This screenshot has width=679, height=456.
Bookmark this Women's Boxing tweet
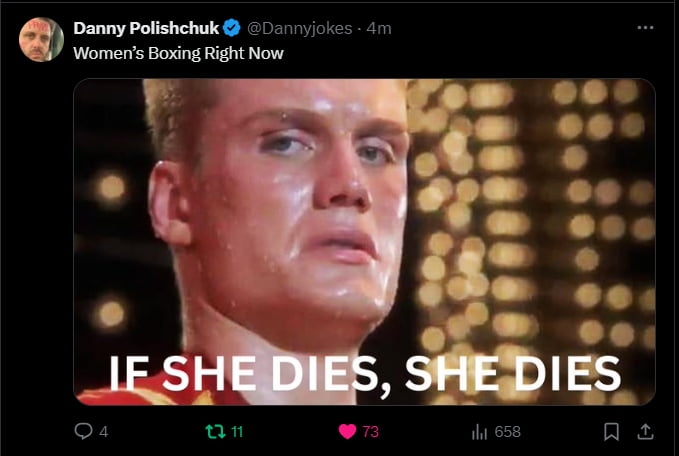[x=611, y=431]
